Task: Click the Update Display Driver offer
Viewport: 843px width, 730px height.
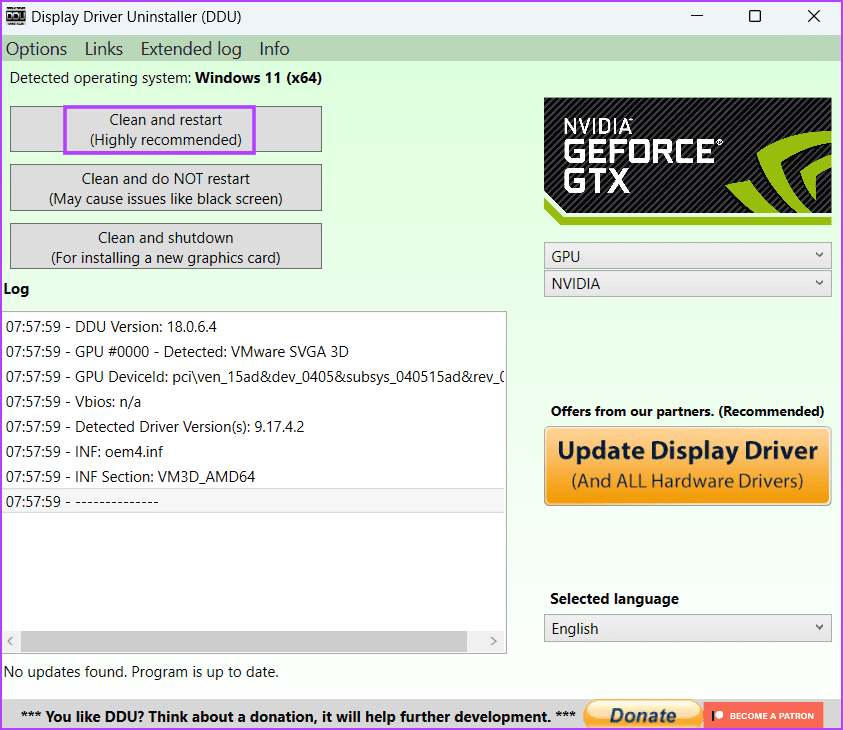Action: [687, 466]
